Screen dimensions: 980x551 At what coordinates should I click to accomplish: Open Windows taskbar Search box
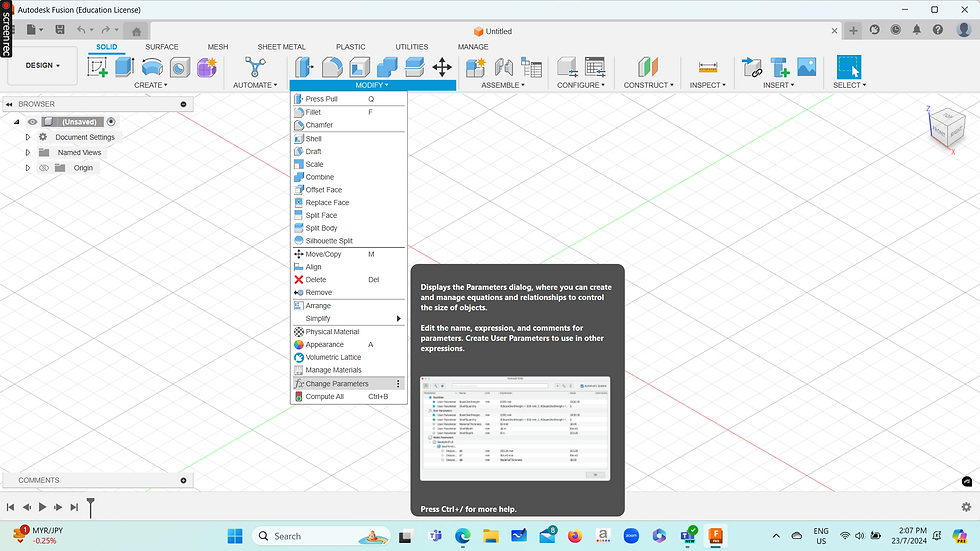pos(322,536)
